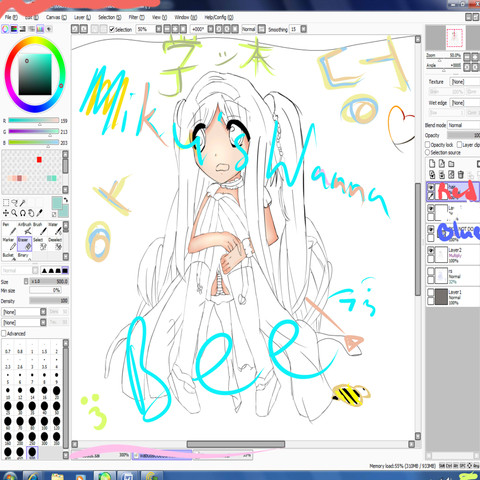Select the Water tool

(55, 228)
